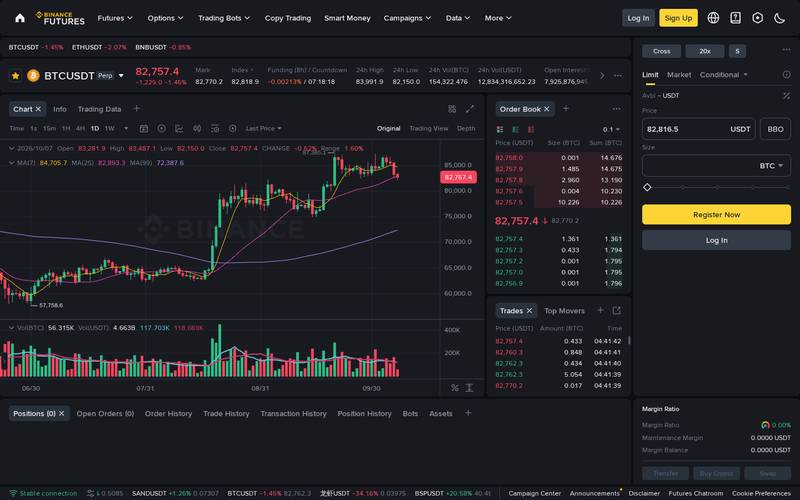800x500 pixels.
Task: Add a tab after Assets
Action: (x=468, y=413)
